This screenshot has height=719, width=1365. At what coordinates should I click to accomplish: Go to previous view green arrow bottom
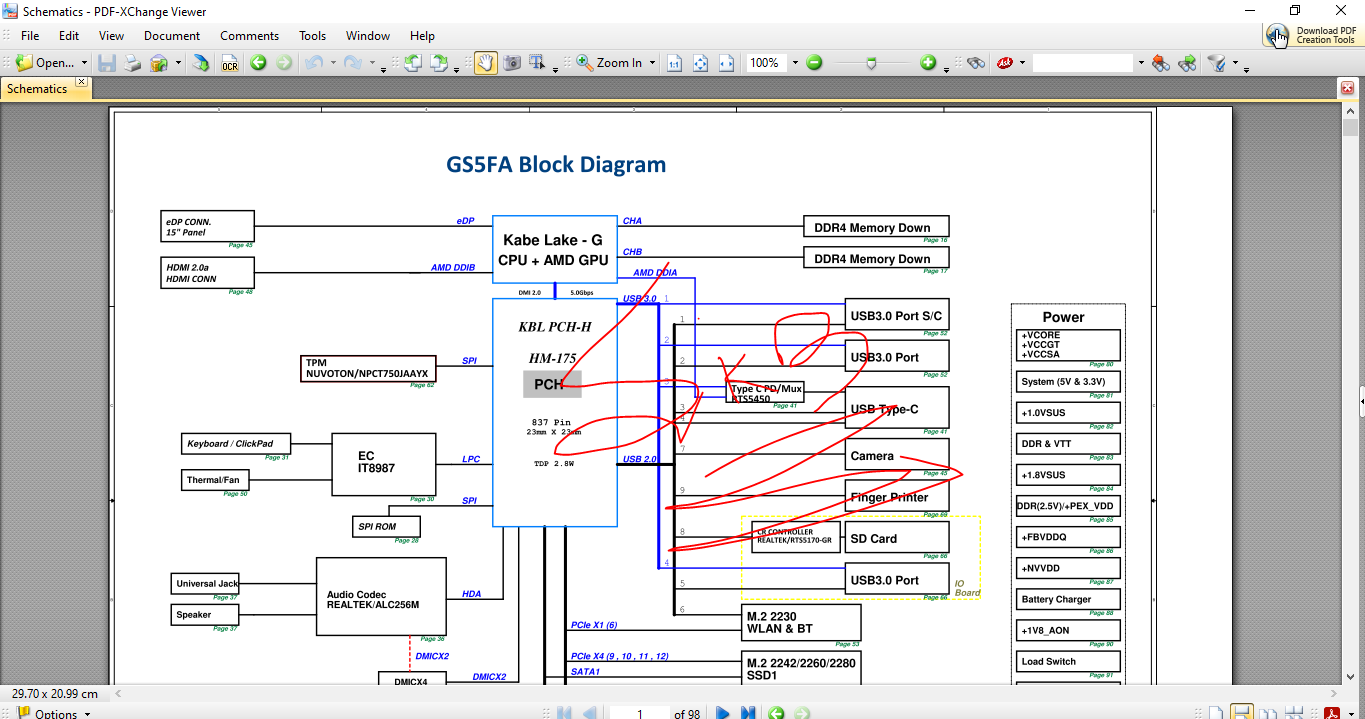pos(776,713)
